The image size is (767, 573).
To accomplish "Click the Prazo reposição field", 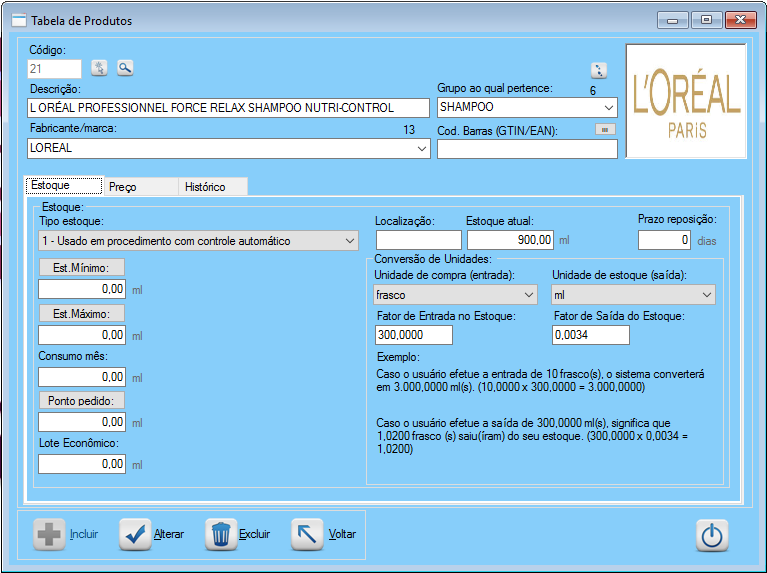I will click(x=664, y=240).
